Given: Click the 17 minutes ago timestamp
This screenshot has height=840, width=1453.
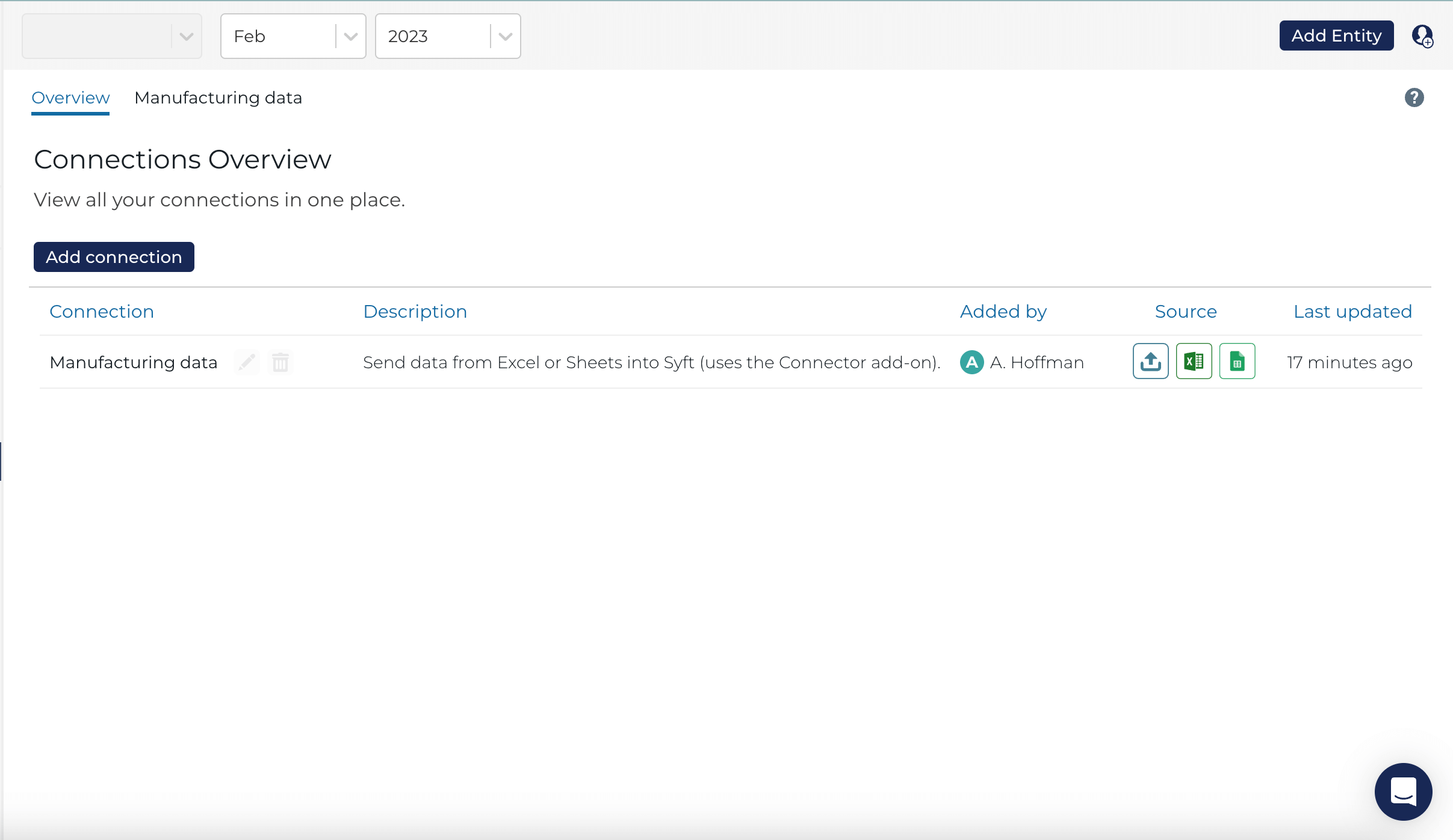Looking at the screenshot, I should [x=1349, y=362].
